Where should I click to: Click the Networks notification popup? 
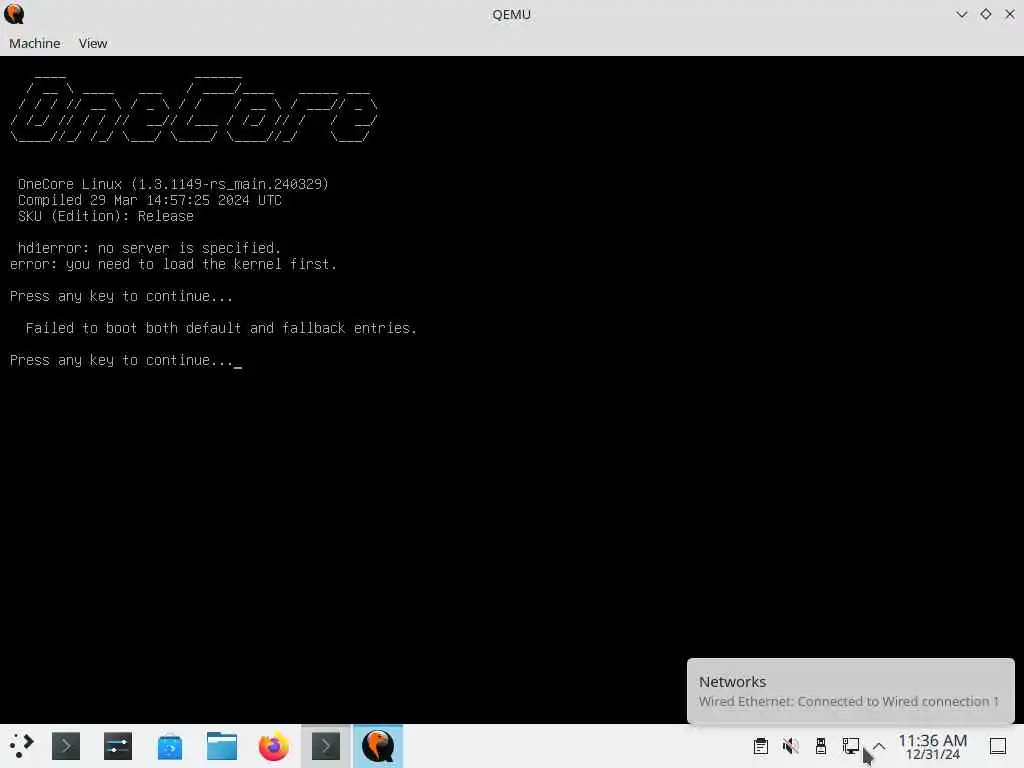pos(850,691)
